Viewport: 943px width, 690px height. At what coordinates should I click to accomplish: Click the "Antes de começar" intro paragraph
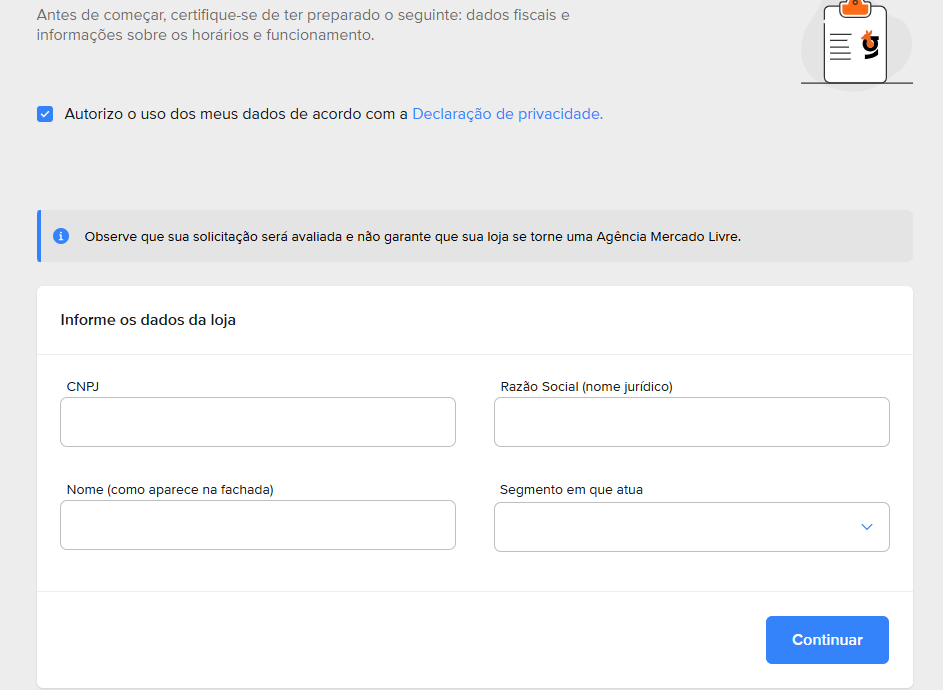point(302,26)
